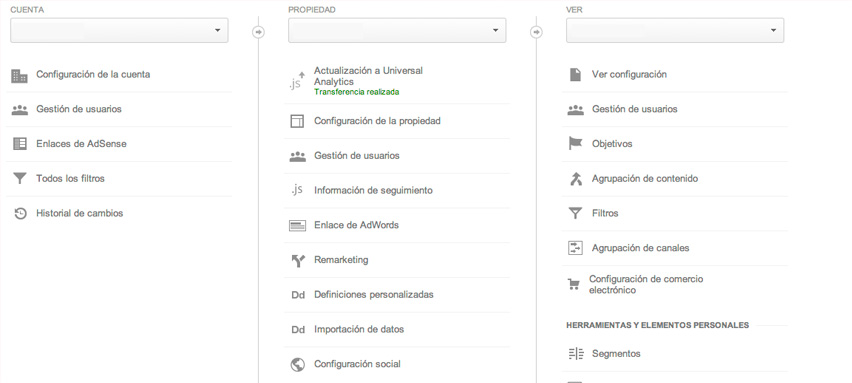This screenshot has width=852, height=383.
Task: Click the arrow circle between Propiedad and Ver
Action: [x=536, y=33]
